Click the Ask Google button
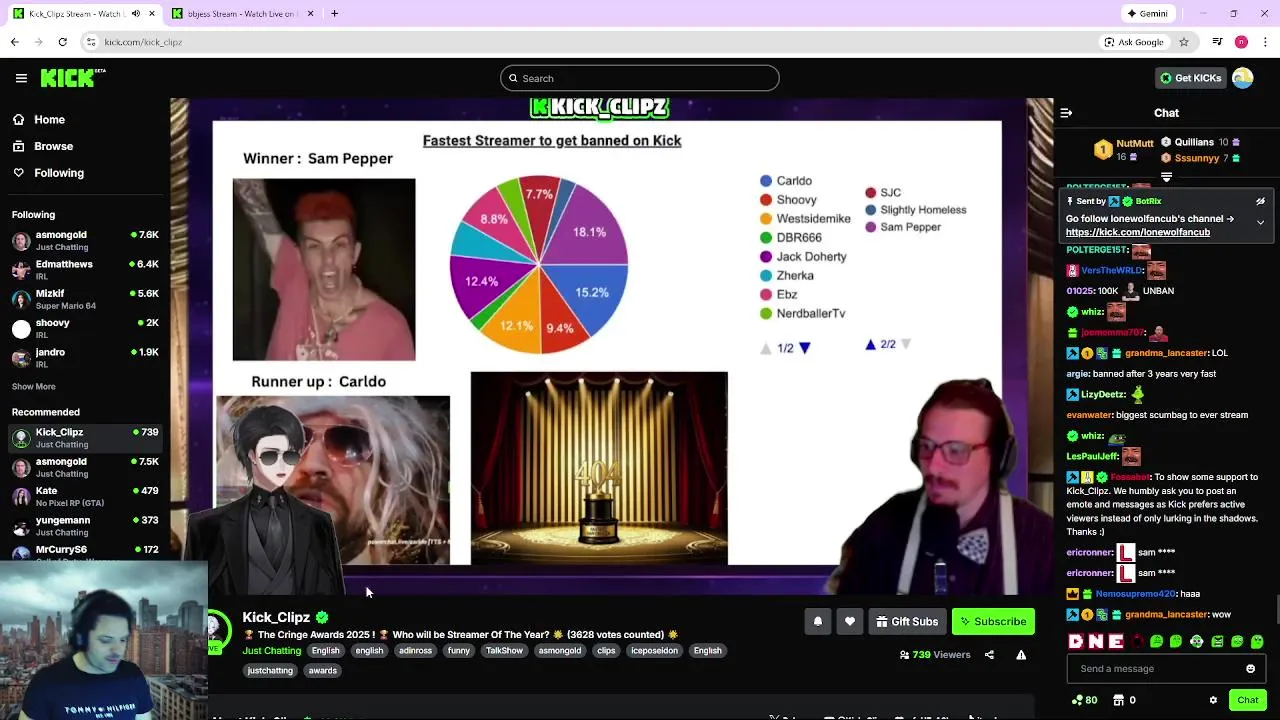Screen dimensions: 1280x720 coord(1134,42)
